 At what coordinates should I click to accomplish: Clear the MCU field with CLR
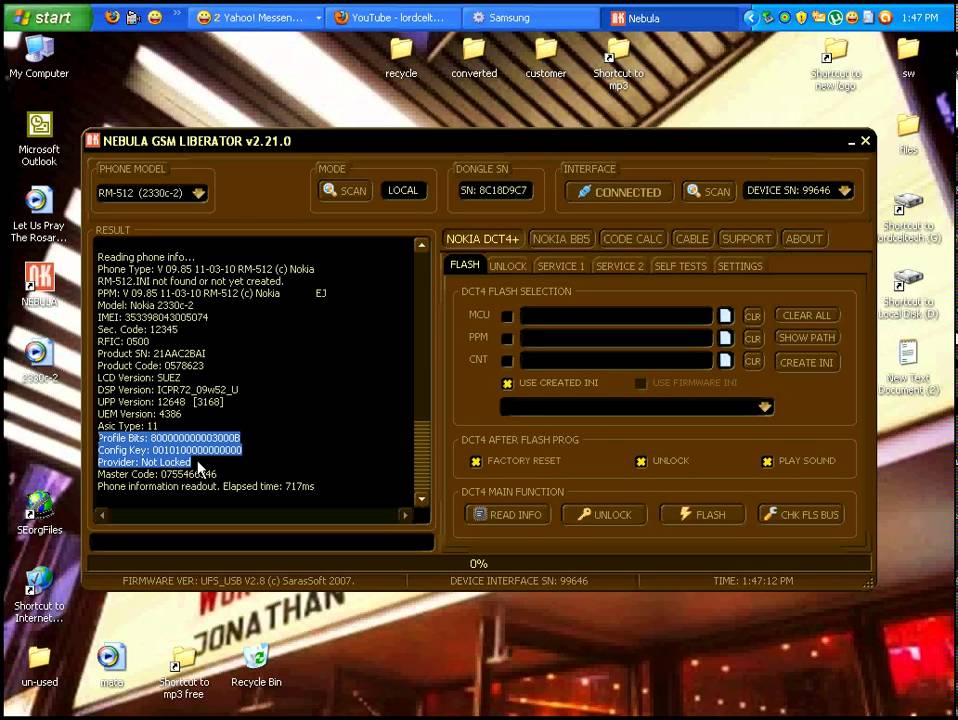[x=753, y=316]
